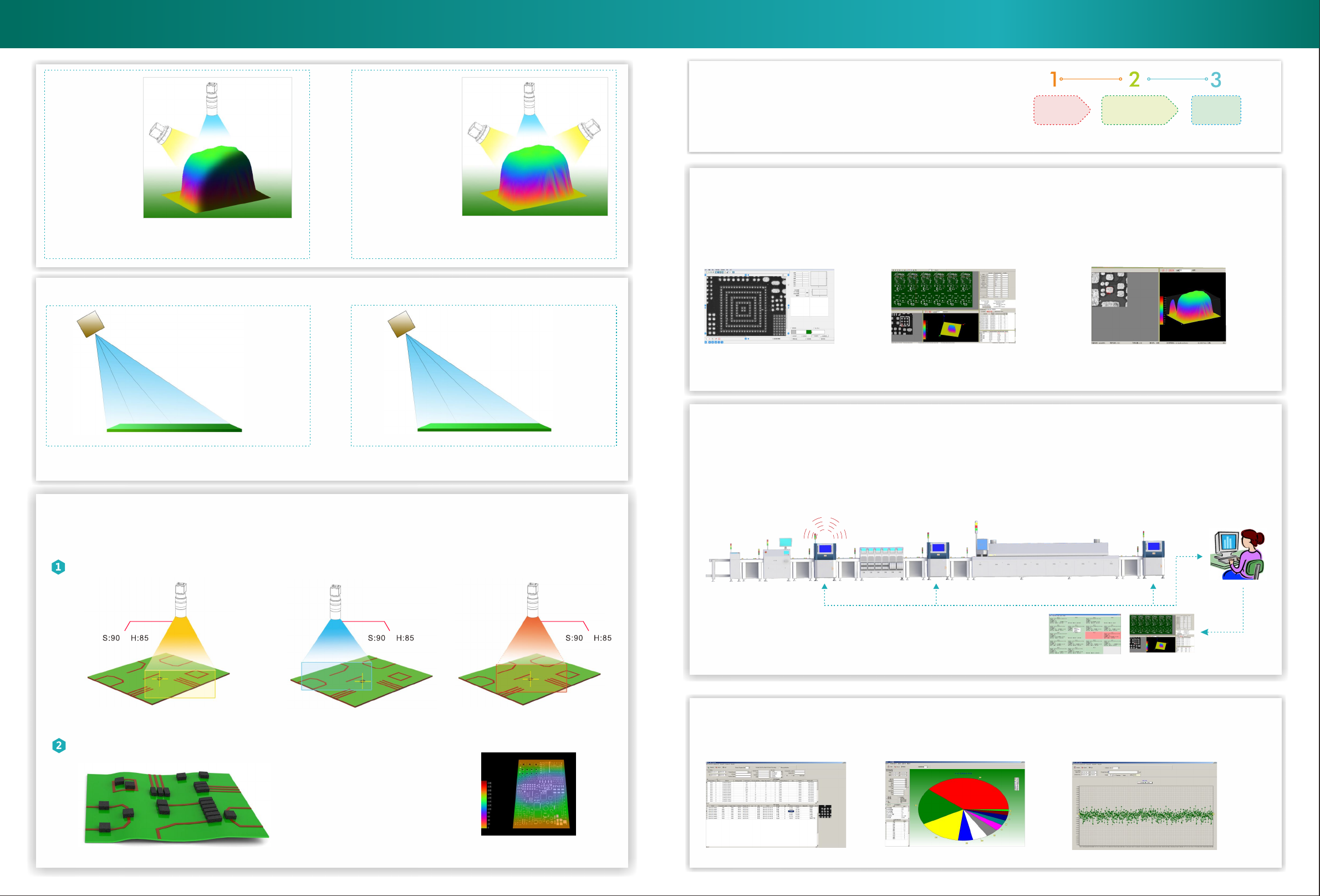Click the teal hexagon number 1 badge

pyautogui.click(x=58, y=567)
